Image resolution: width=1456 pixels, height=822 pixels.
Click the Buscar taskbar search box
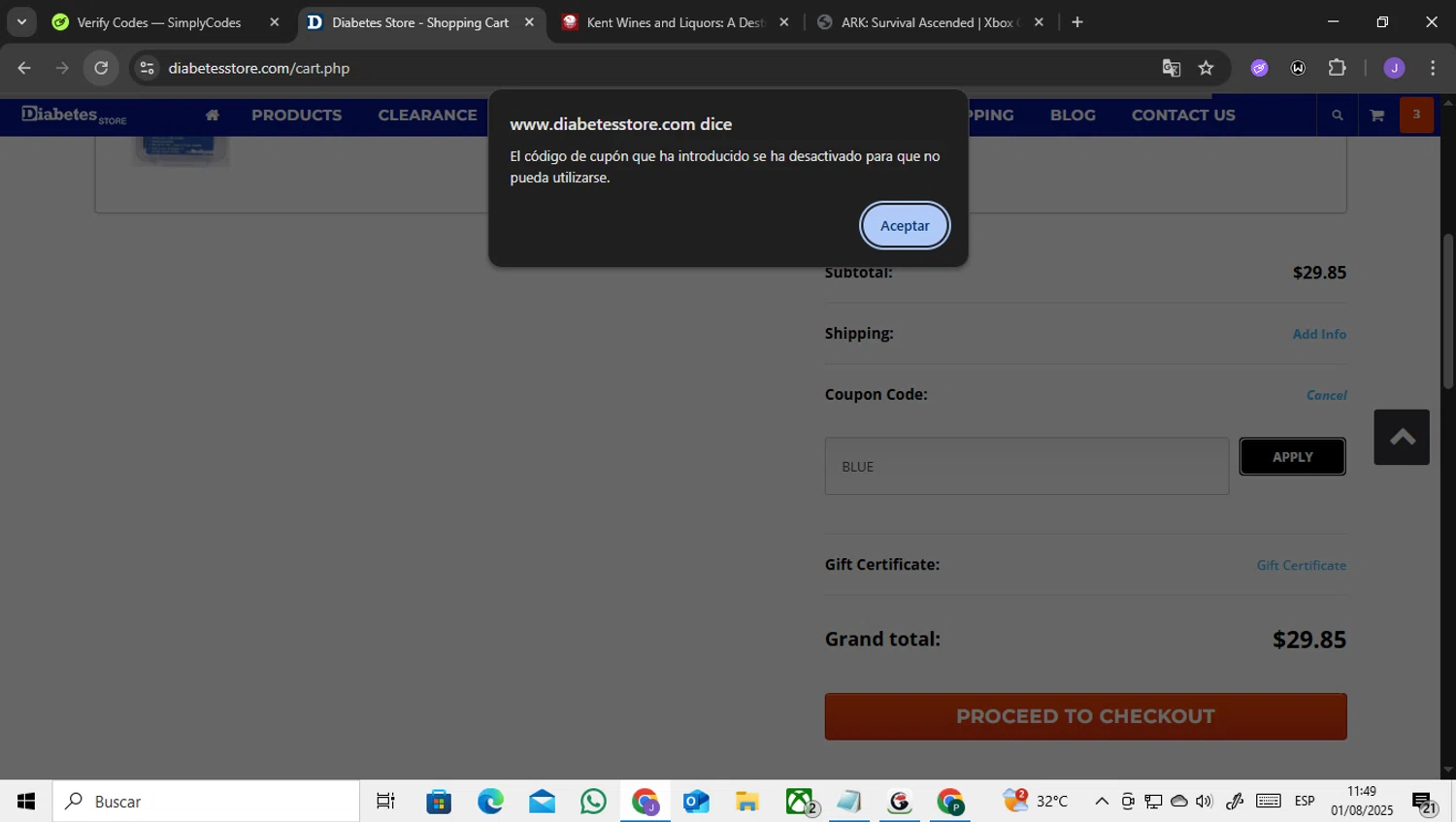[207, 802]
